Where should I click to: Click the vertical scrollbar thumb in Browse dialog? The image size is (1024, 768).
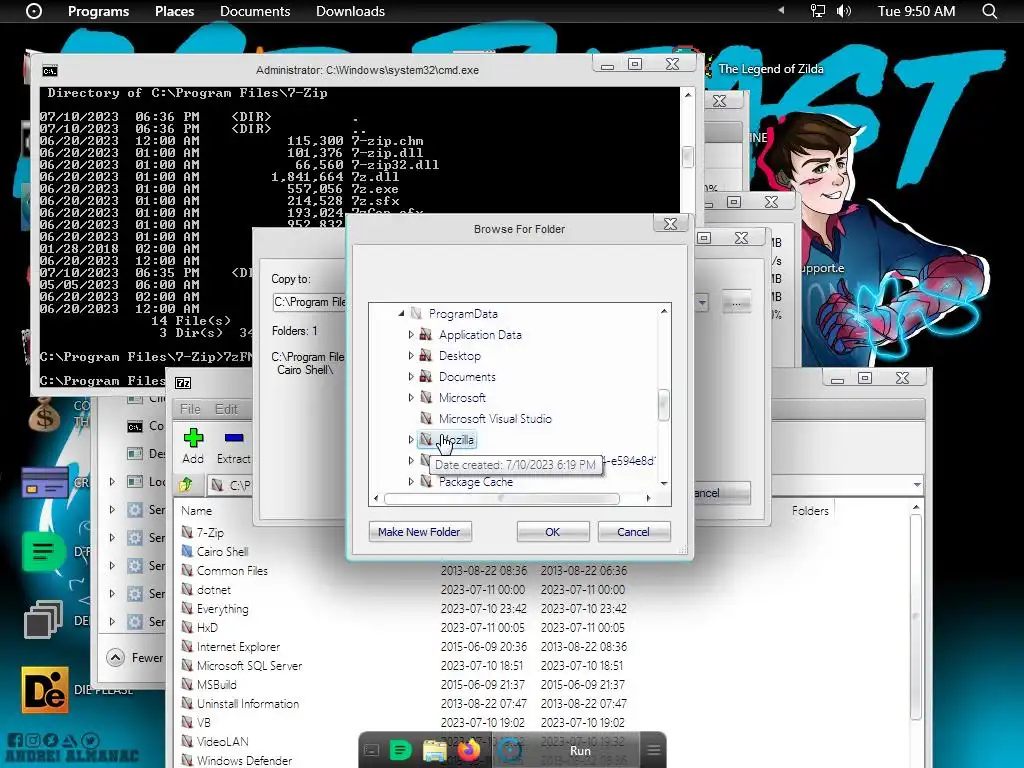coord(664,405)
